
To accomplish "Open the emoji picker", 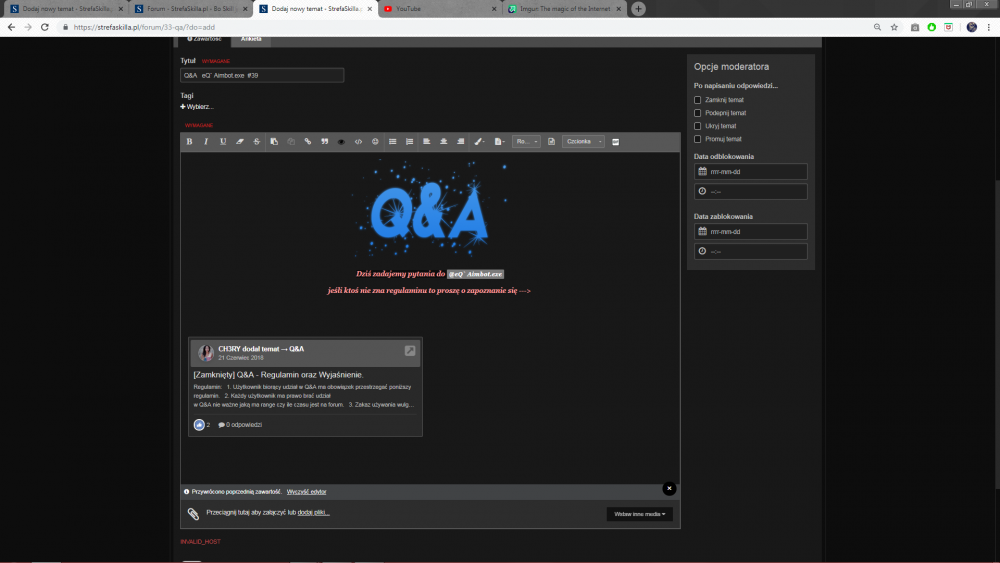I will 375,142.
